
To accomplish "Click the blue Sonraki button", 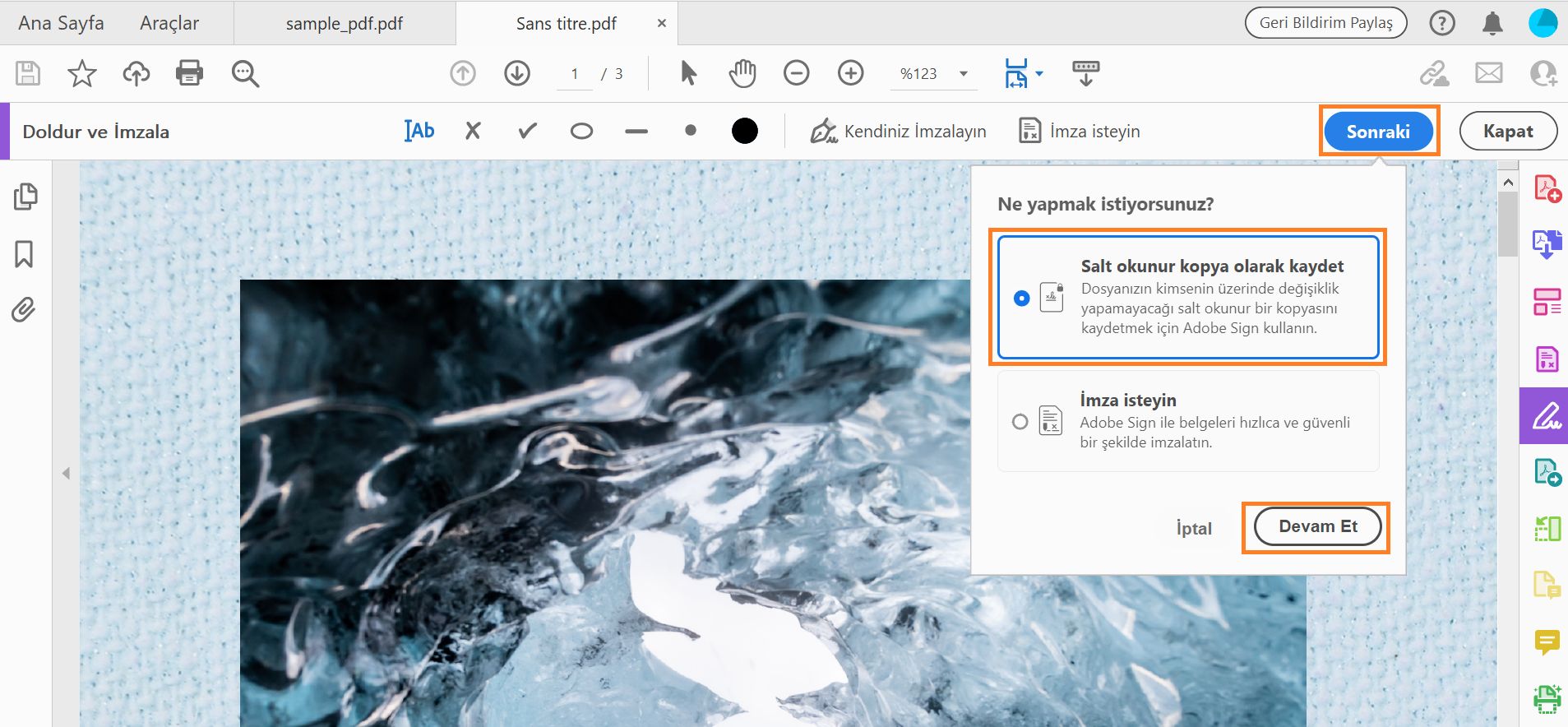I will coord(1378,131).
